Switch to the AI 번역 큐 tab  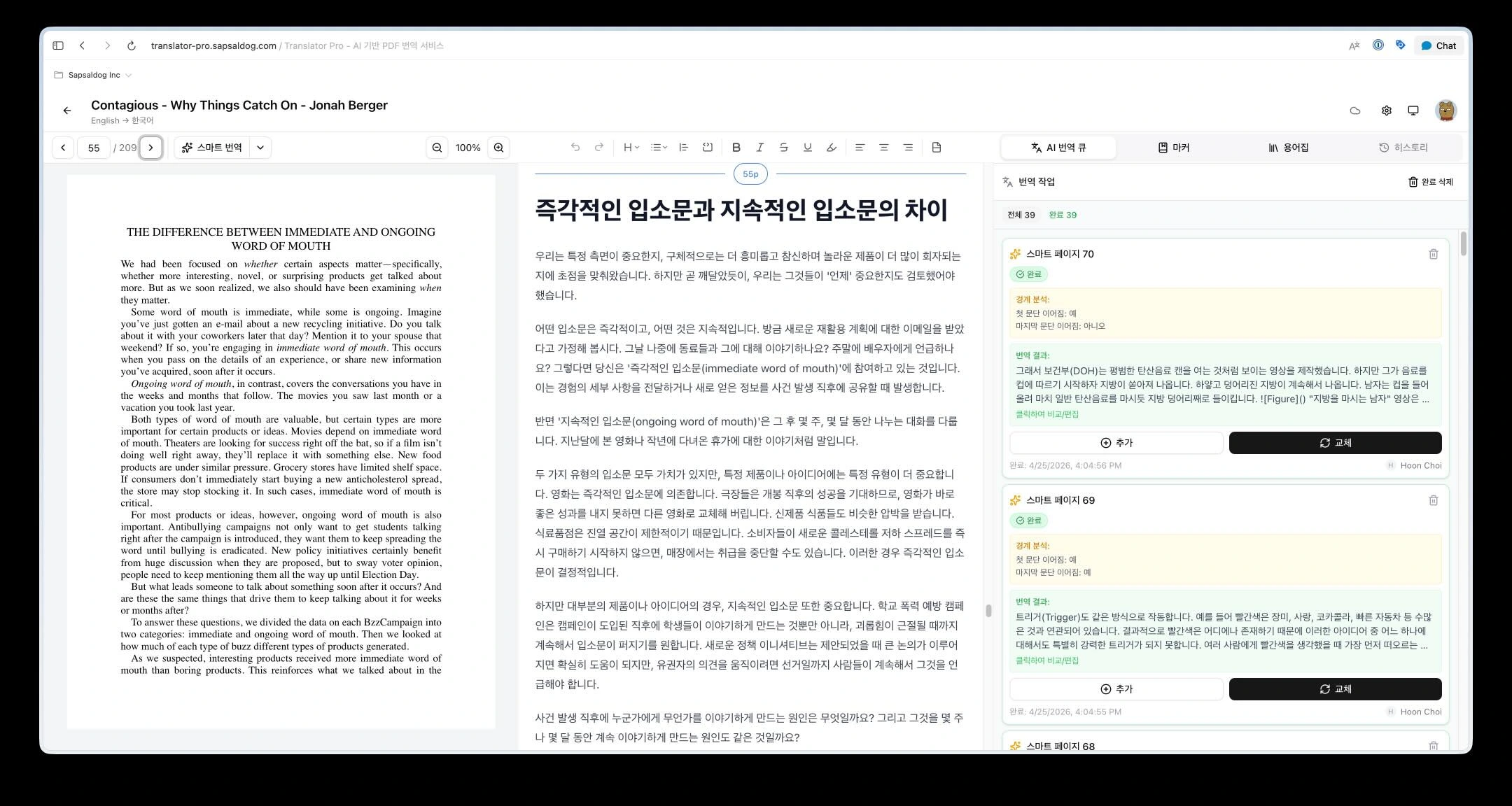coord(1058,148)
